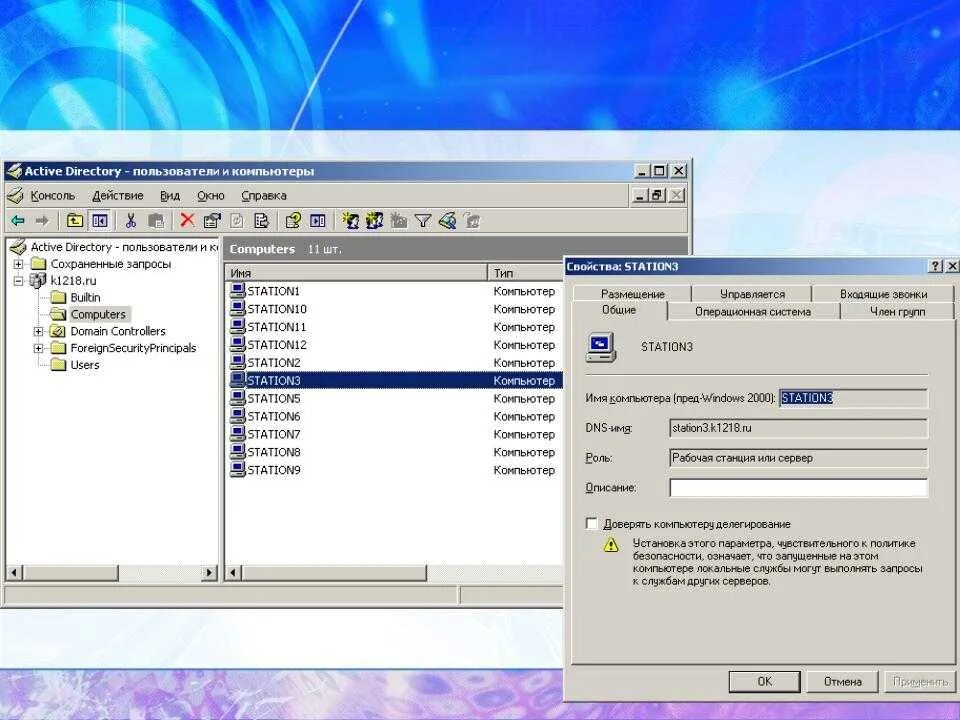Click the Forward arrow in the toolbar
Viewport: 960px width, 720px height.
[x=42, y=221]
